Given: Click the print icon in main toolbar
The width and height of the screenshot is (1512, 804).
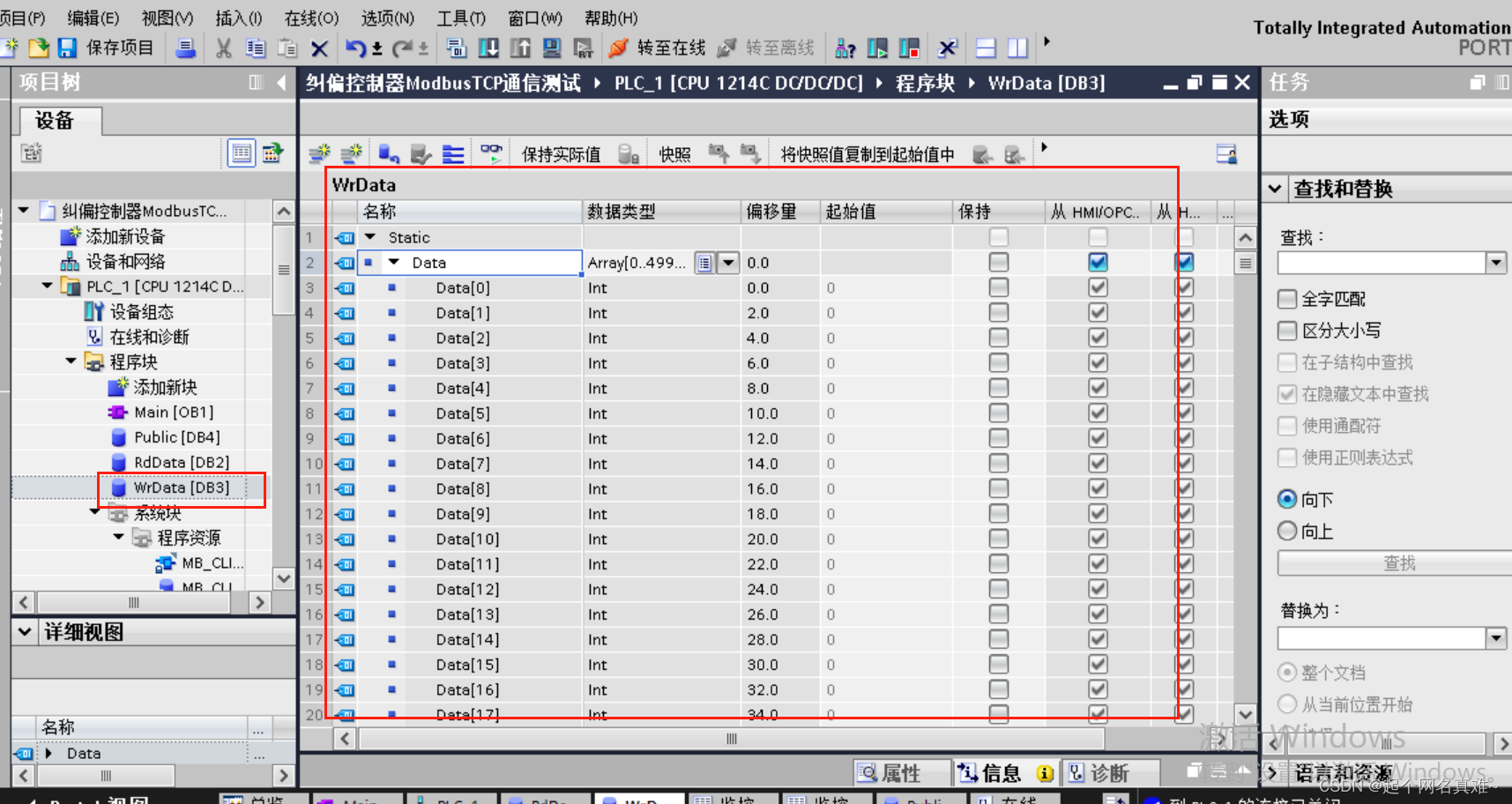Looking at the screenshot, I should pos(185,48).
